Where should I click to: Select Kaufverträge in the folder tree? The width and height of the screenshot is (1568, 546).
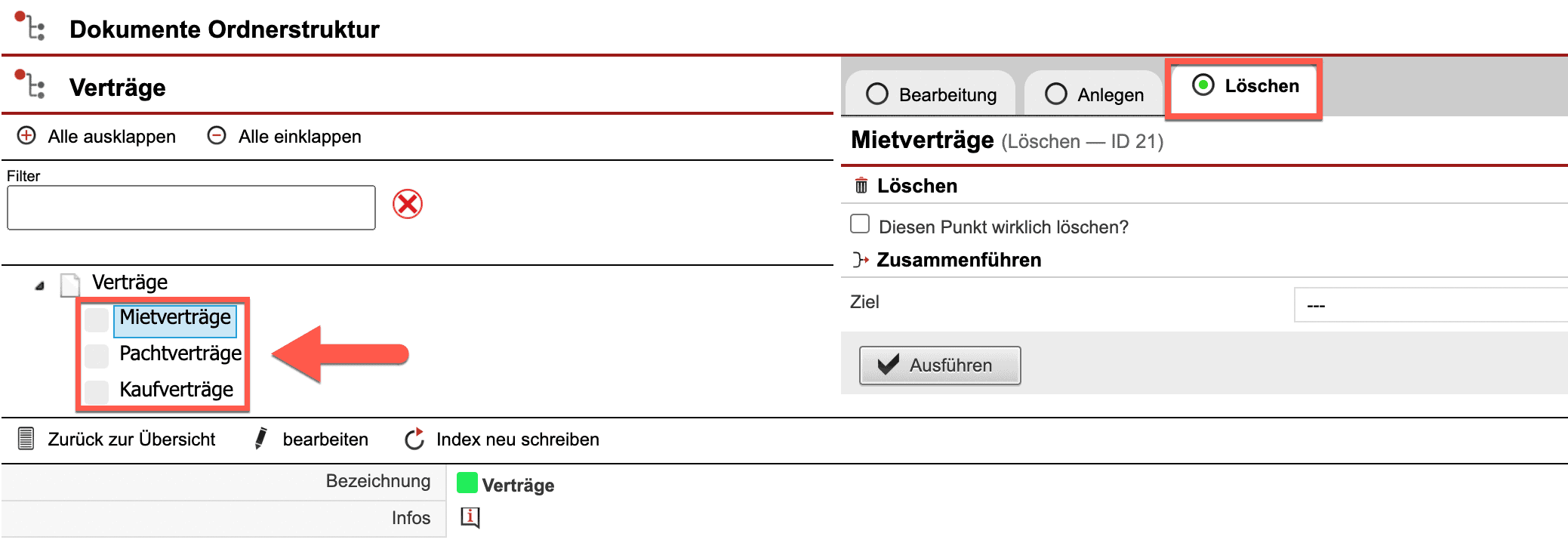[x=176, y=390]
